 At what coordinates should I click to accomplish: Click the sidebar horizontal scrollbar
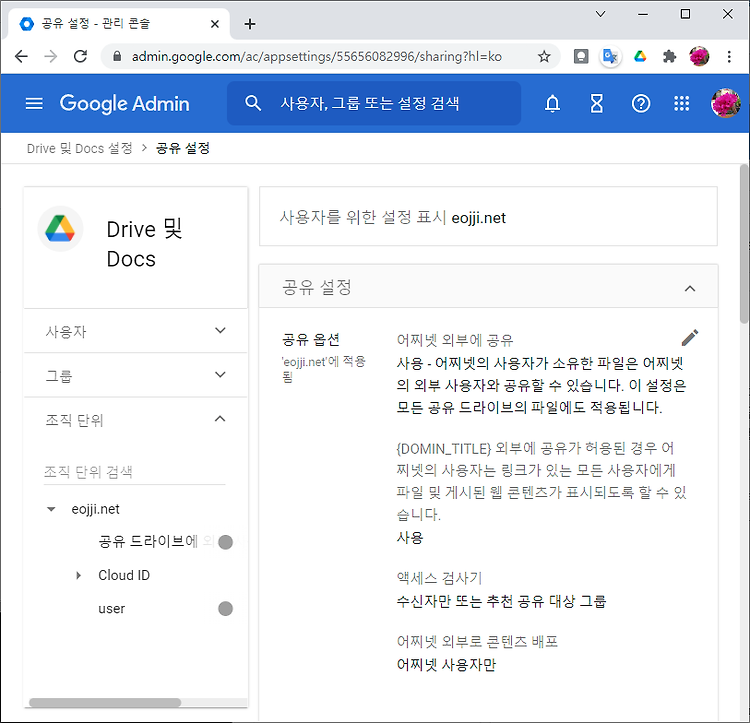pos(105,702)
